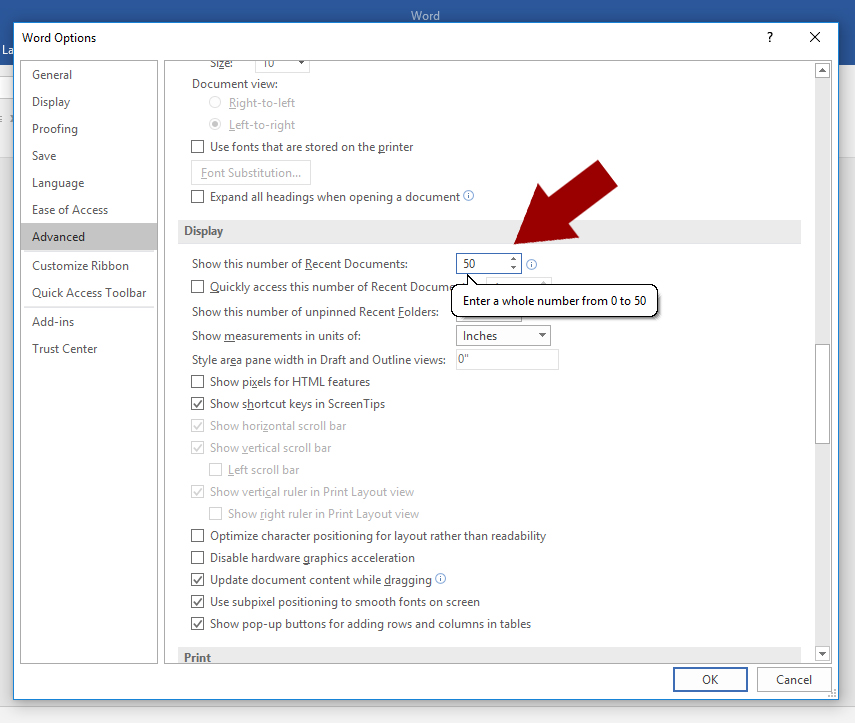The width and height of the screenshot is (855, 723).
Task: Go to Add-ins options category
Action: [89, 322]
